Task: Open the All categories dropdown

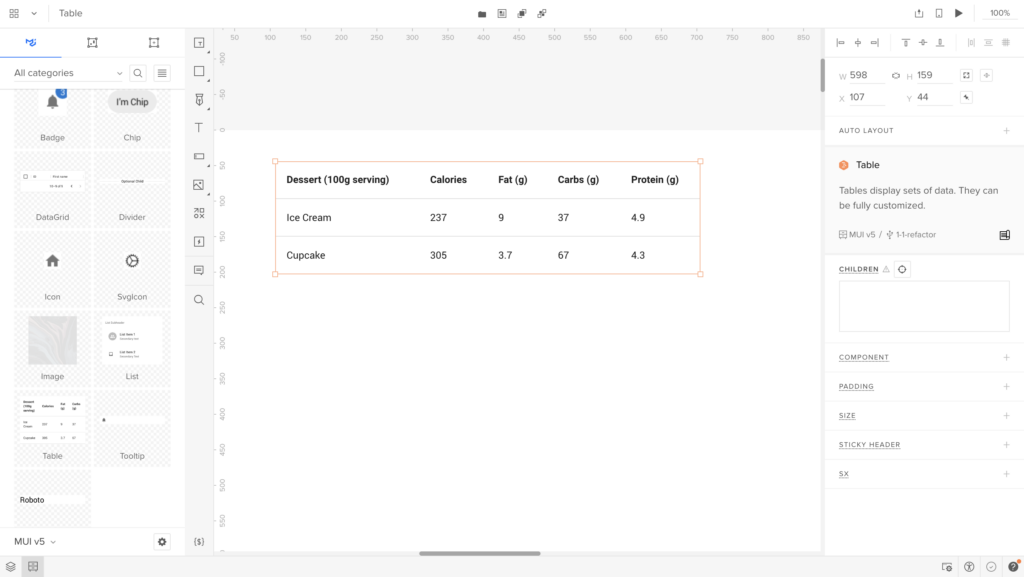Action: click(68, 73)
